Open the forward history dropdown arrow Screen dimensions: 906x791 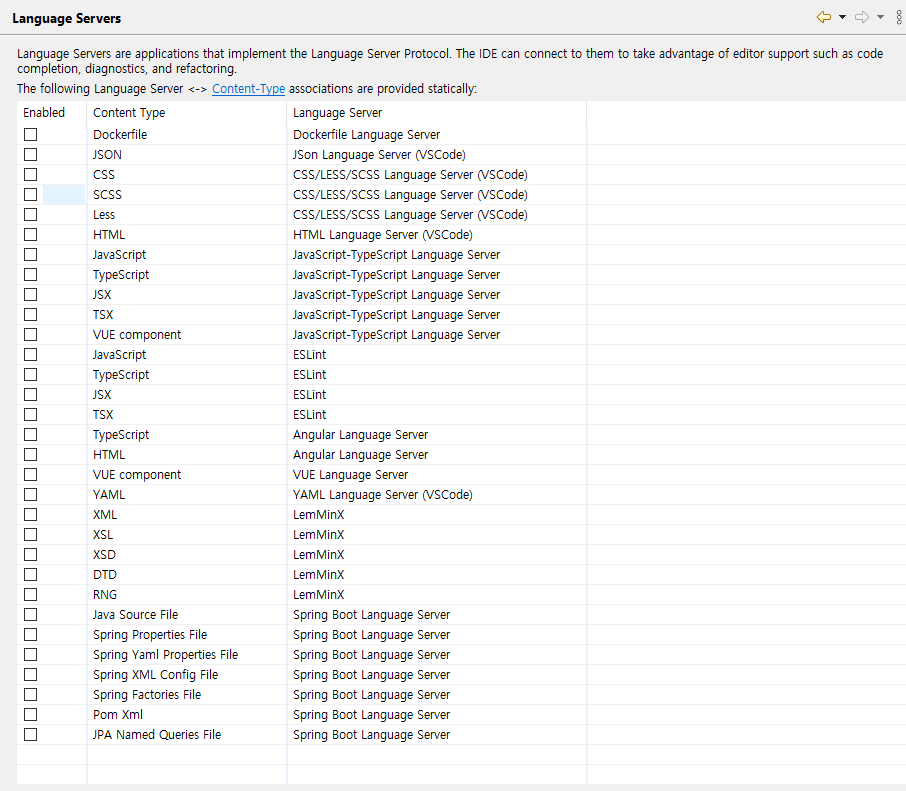tap(880, 17)
